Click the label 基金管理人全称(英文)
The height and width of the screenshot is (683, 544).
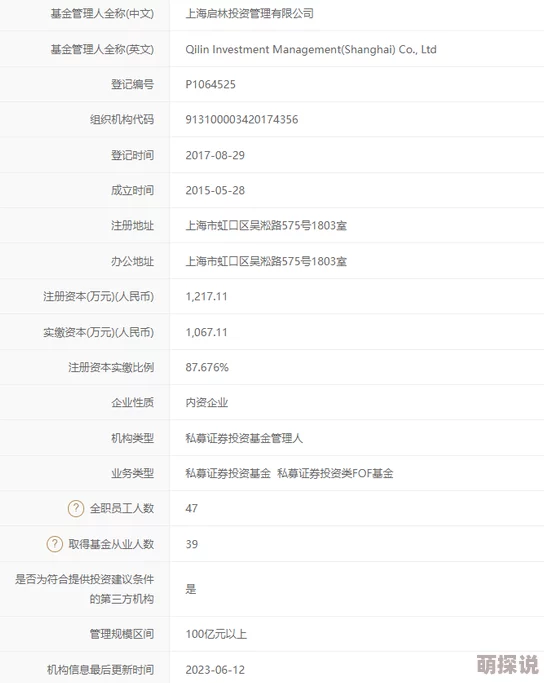pos(102,49)
